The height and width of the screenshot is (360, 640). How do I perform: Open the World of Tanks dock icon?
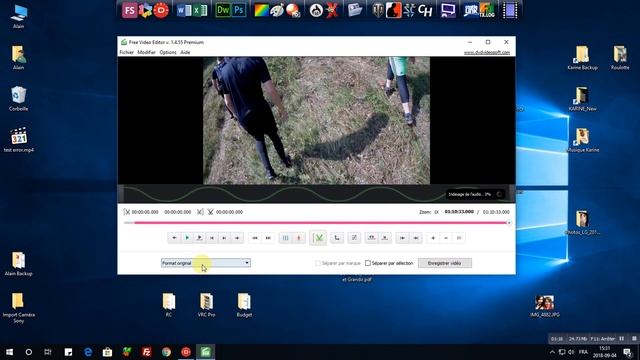click(378, 10)
